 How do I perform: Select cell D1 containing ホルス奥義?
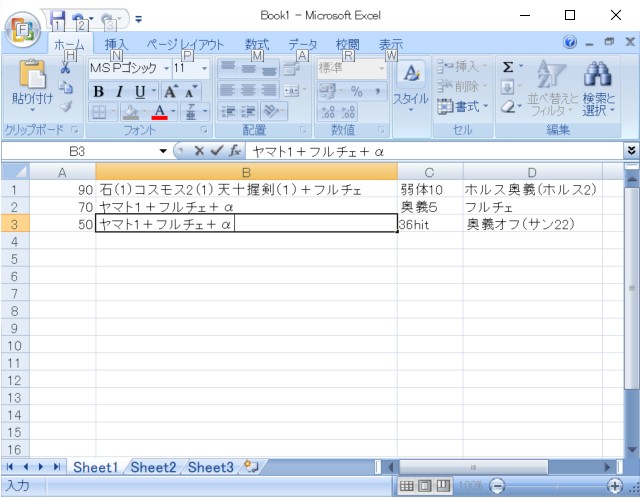530,189
